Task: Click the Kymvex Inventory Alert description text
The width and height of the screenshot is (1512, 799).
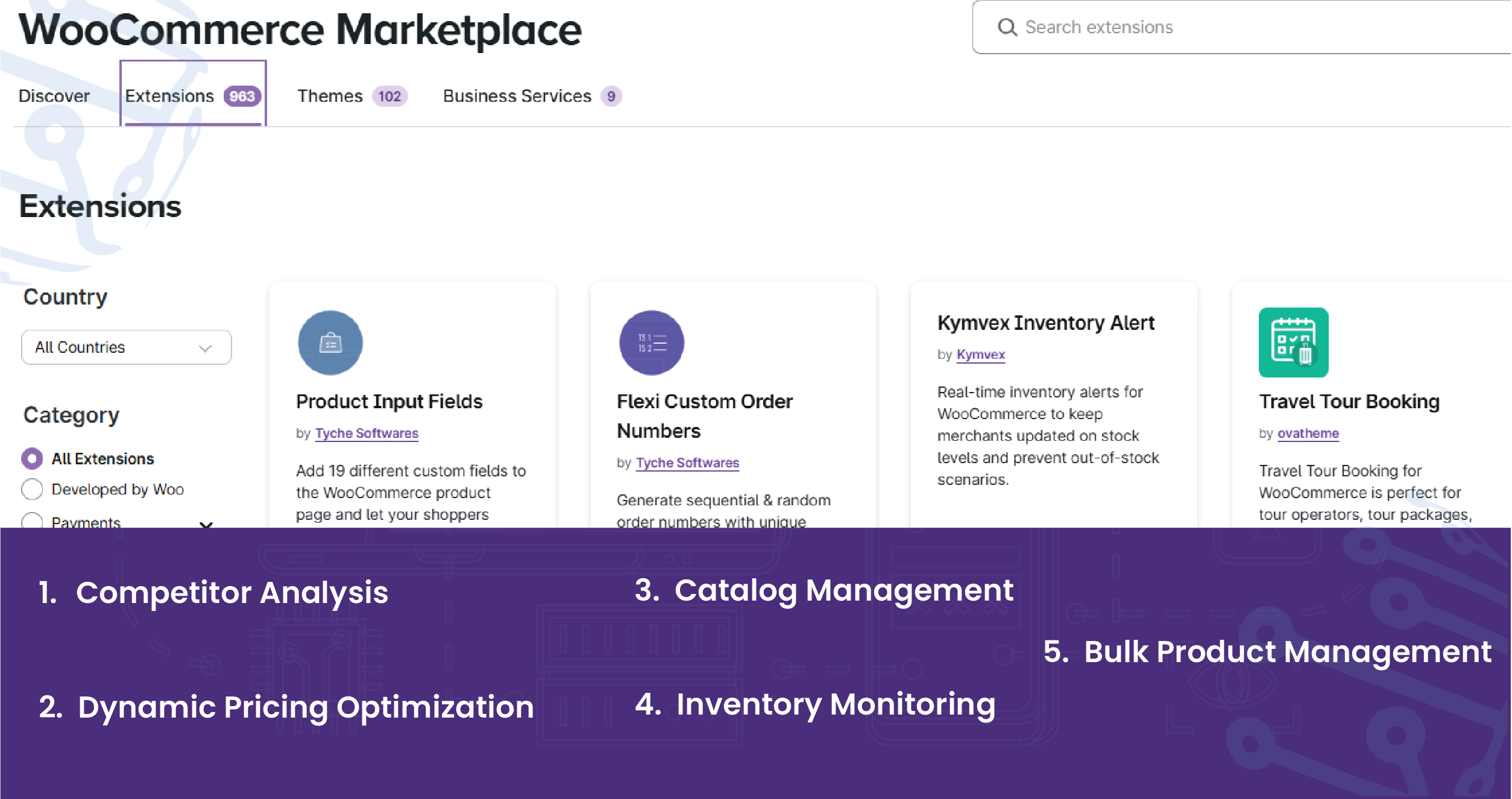Action: 1048,435
